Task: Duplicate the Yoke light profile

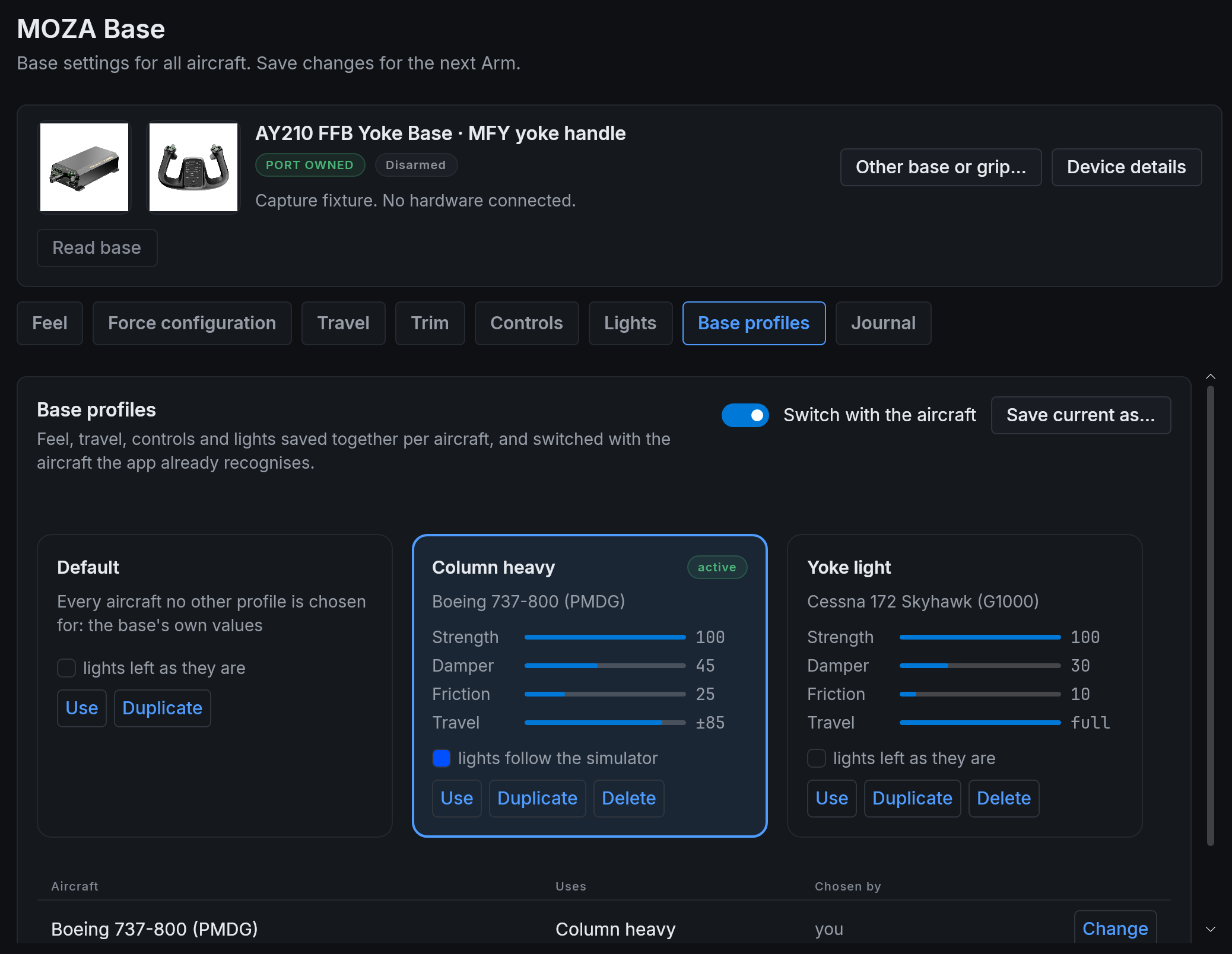Action: coord(913,799)
